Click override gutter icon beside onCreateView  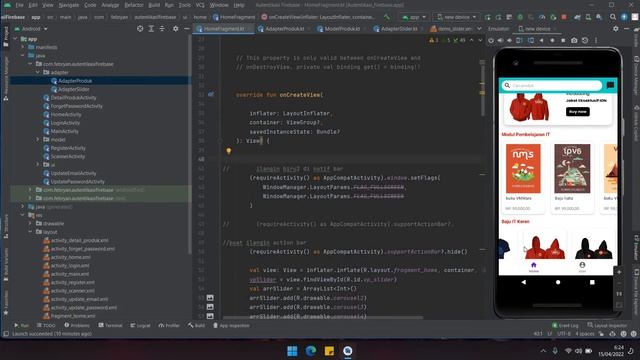point(211,94)
